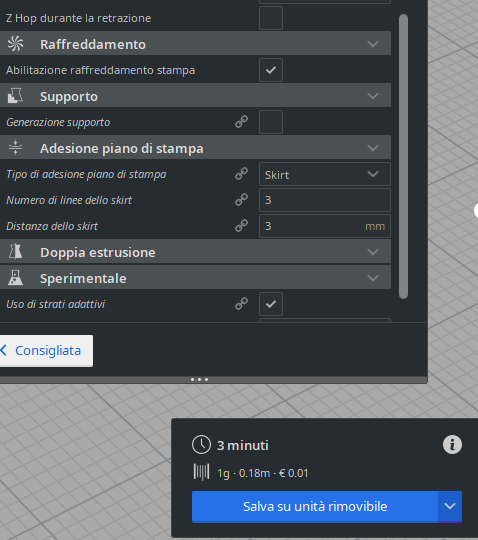Open save options arrow next to Salva button
Screen dimensions: 478x540
click(450, 507)
